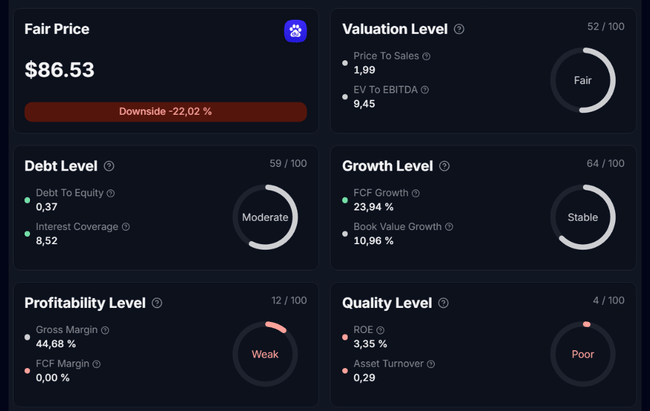Open the Quality Level help icon
This screenshot has height=411, width=650.
pos(444,303)
